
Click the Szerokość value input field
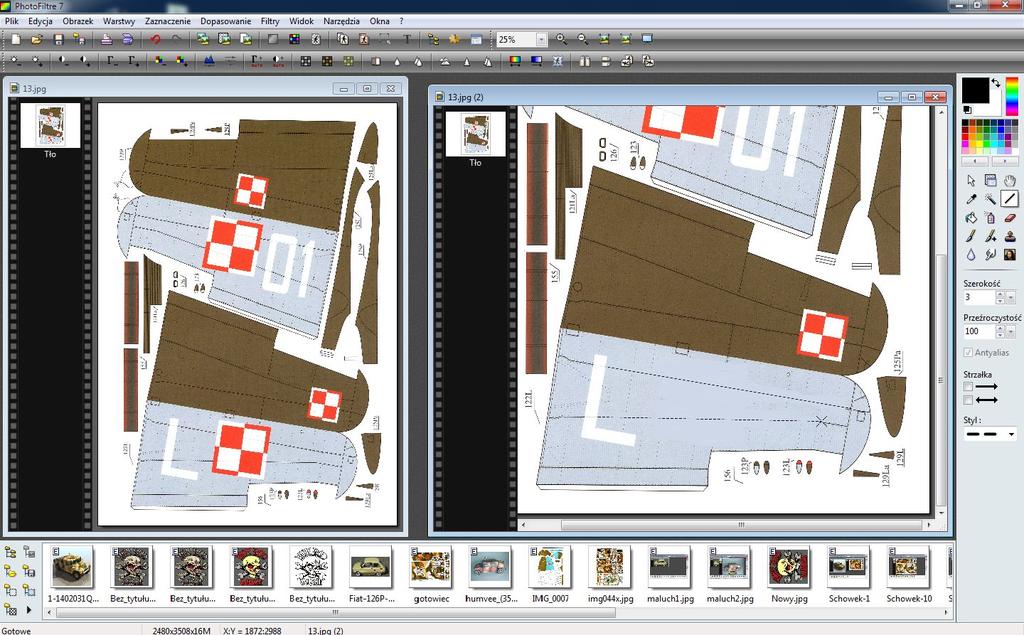979,297
